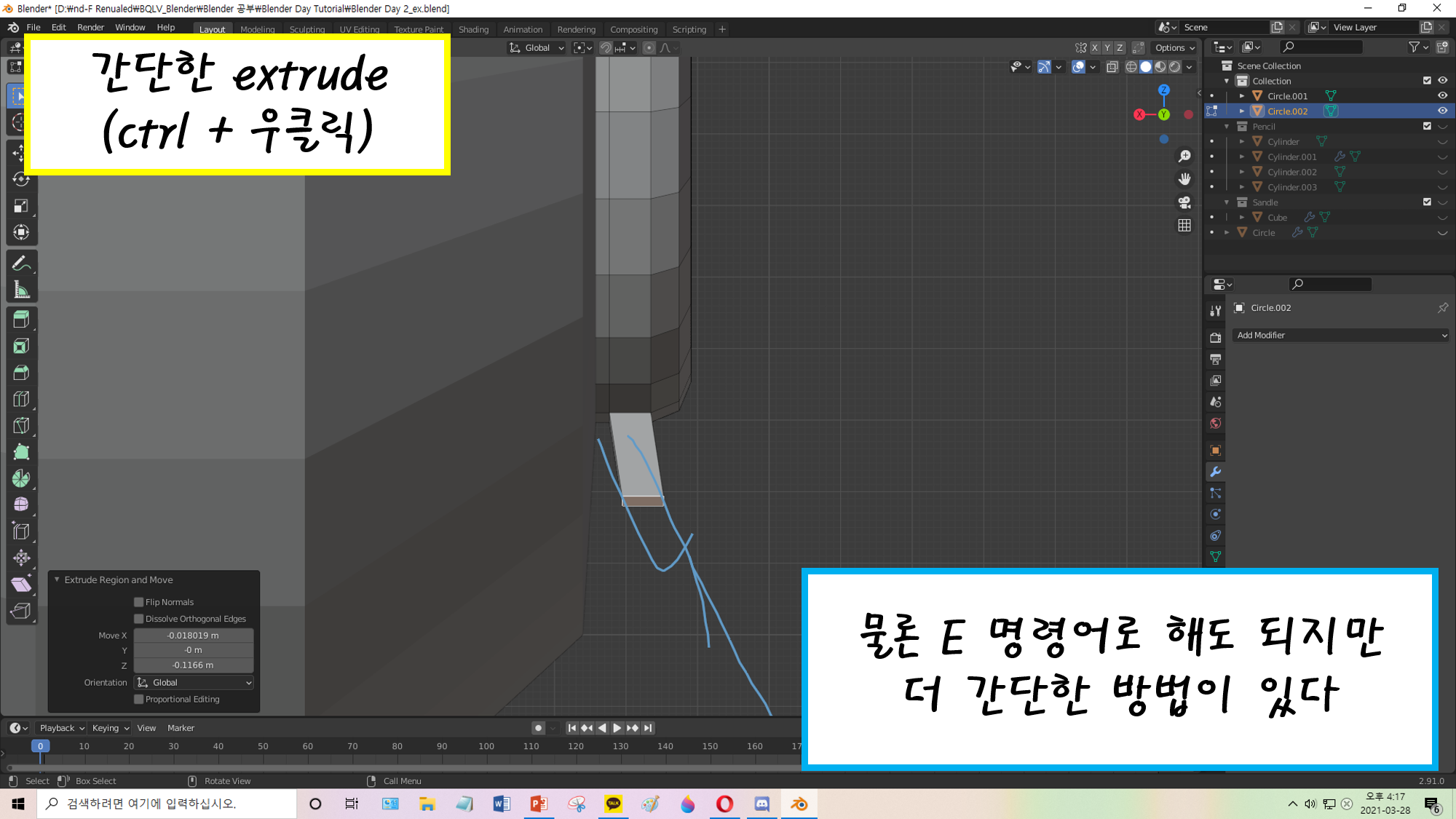This screenshot has width=1456, height=819.
Task: Click the Move X value field
Action: [194, 636]
